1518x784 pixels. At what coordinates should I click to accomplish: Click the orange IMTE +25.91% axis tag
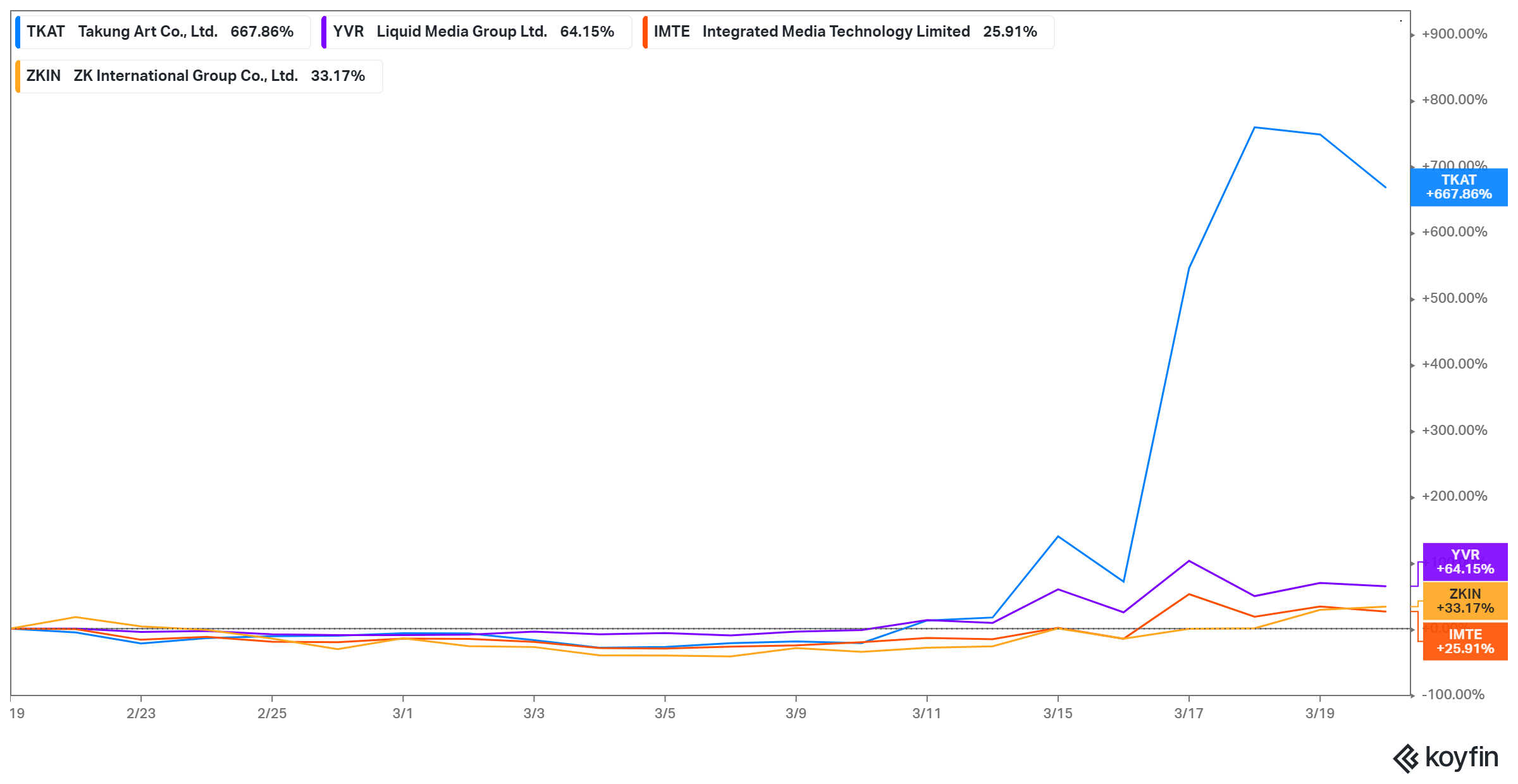(1465, 642)
